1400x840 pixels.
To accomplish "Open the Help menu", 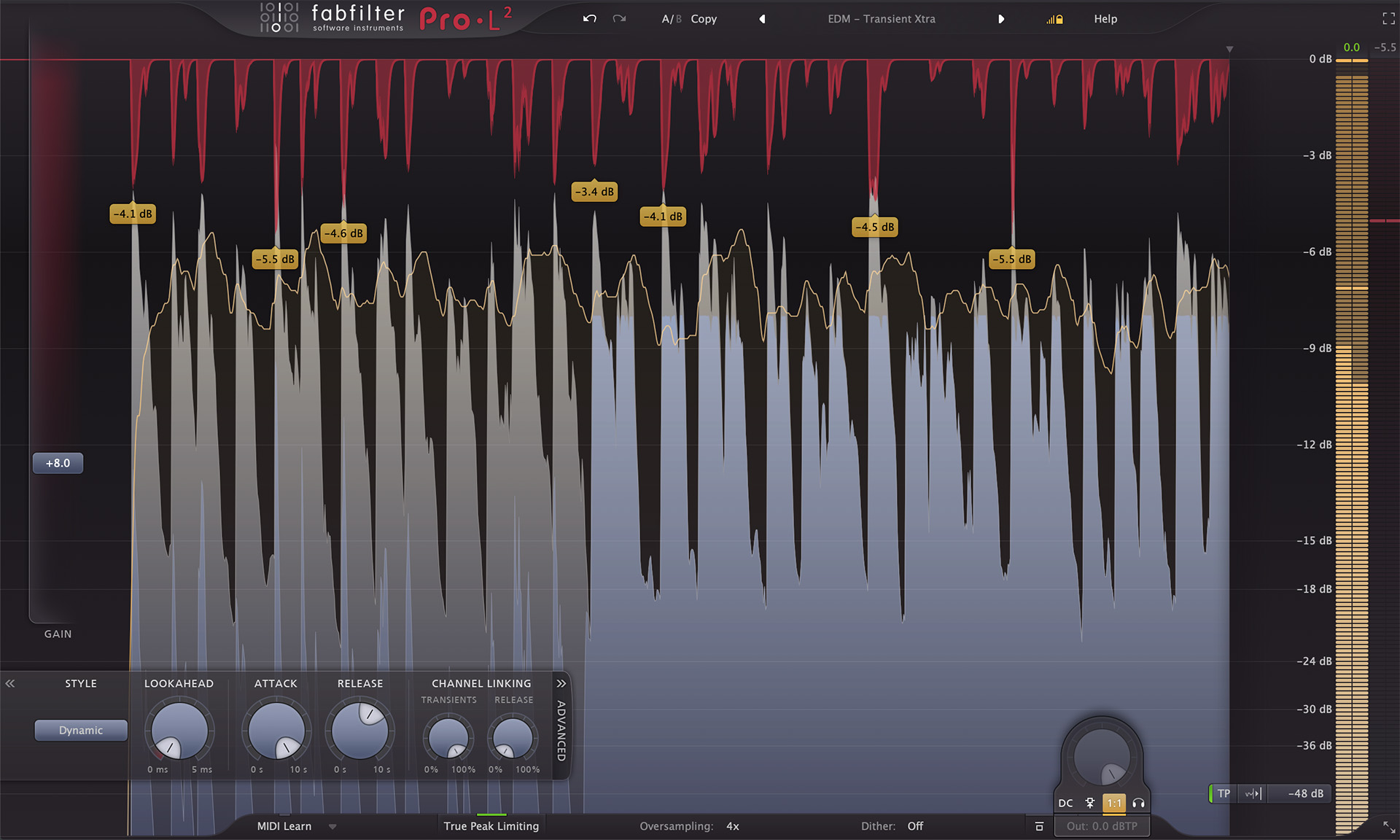I will [1105, 19].
